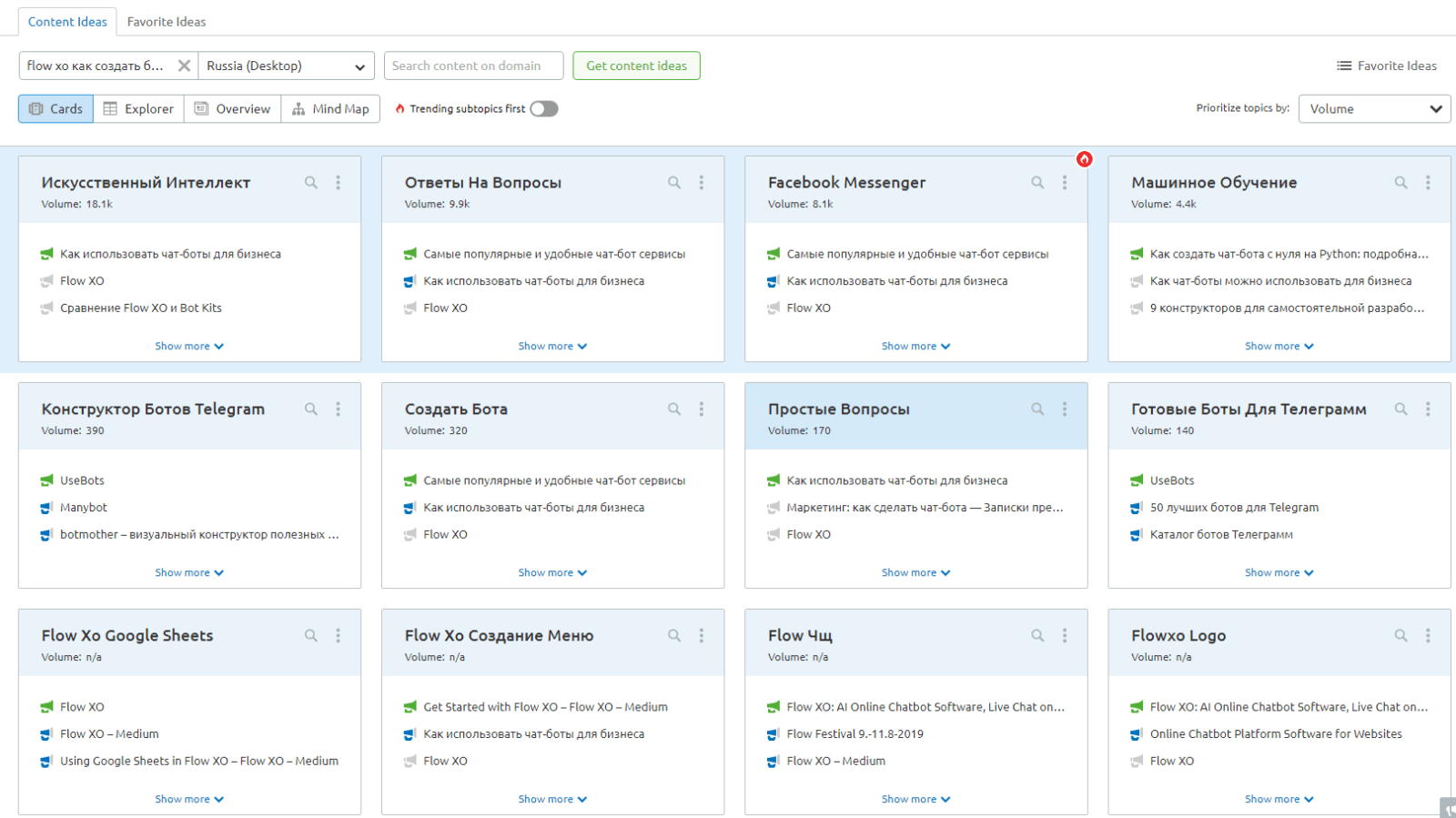Expand Show more on Создать Бота card
The image size is (1456, 818).
pyautogui.click(x=552, y=573)
